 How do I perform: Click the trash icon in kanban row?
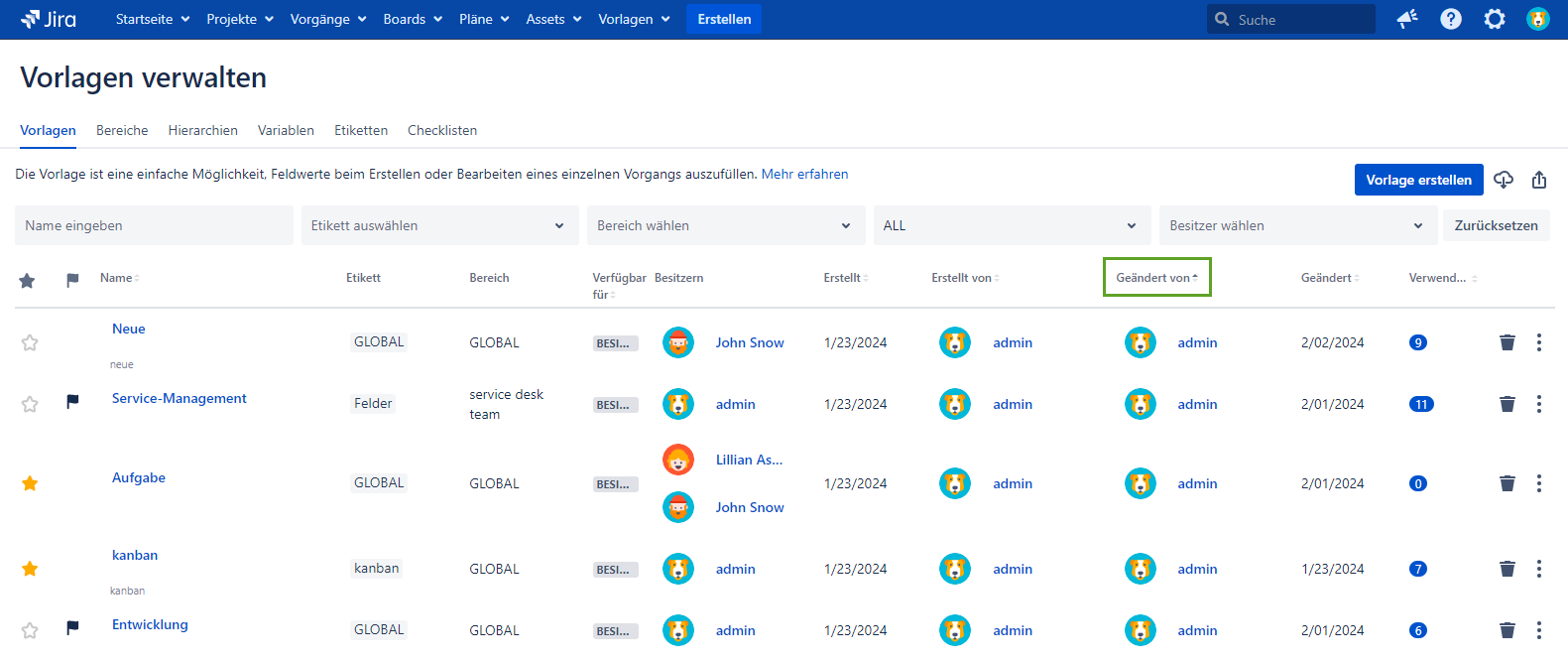coord(1508,569)
